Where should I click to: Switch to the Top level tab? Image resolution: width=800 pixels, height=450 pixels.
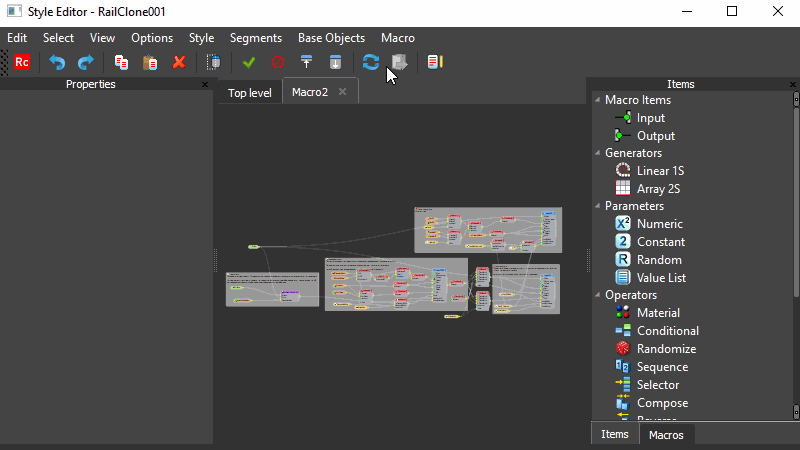point(249,93)
